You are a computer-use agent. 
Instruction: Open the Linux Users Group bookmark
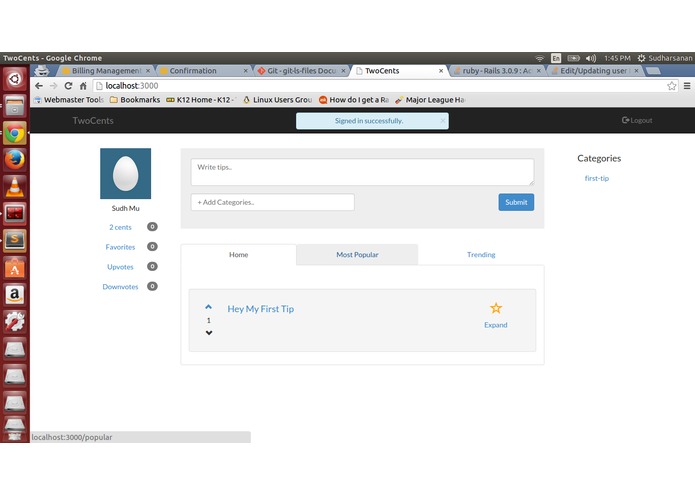tap(277, 100)
